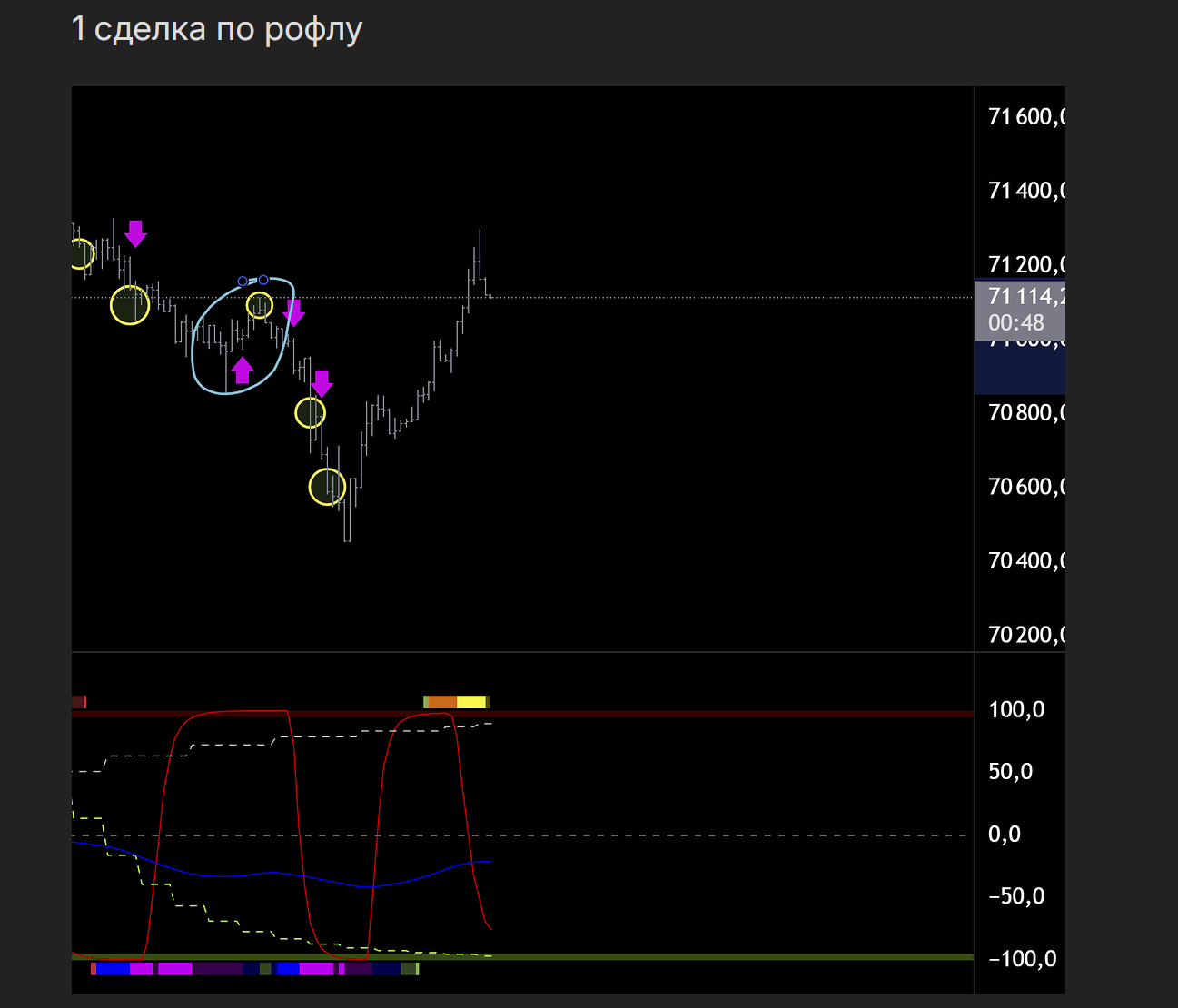Select the lowest yellow circle marker
This screenshot has height=1008, width=1178.
327,487
